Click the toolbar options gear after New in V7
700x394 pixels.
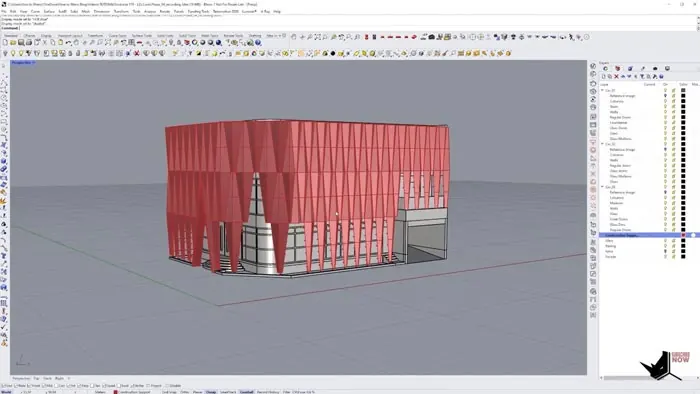click(x=283, y=35)
